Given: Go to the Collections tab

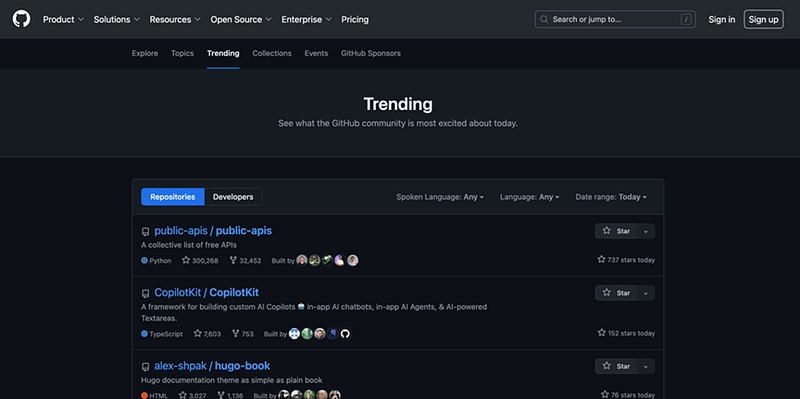Looking at the screenshot, I should (x=272, y=53).
